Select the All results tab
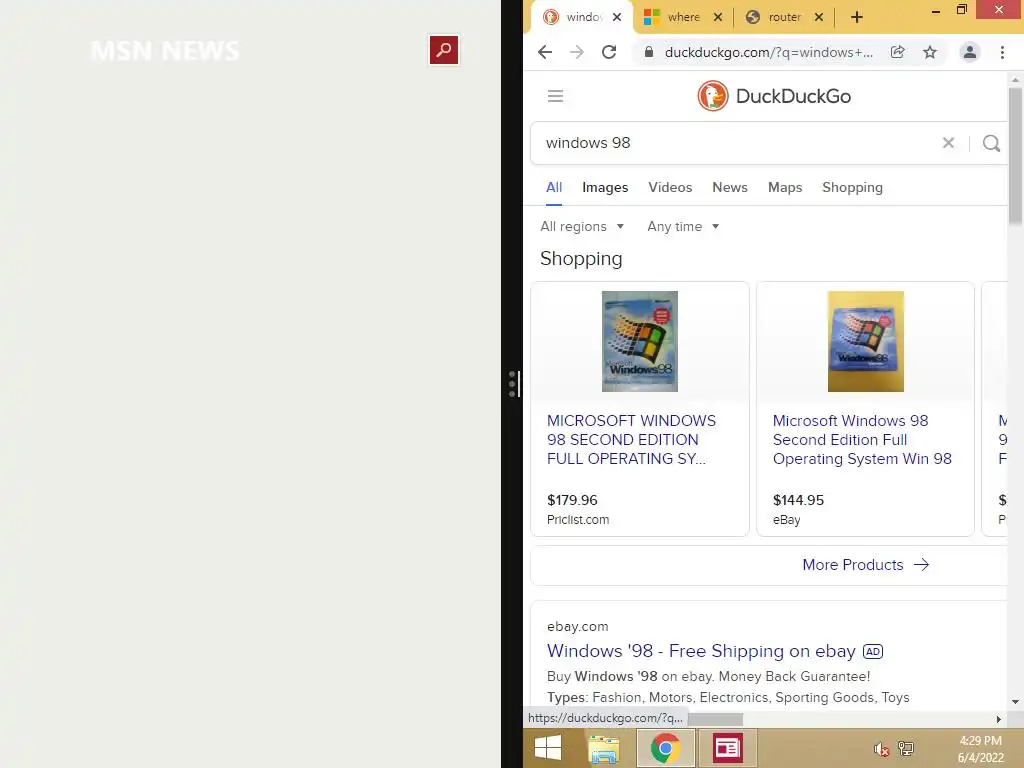The width and height of the screenshot is (1024, 768). click(554, 188)
